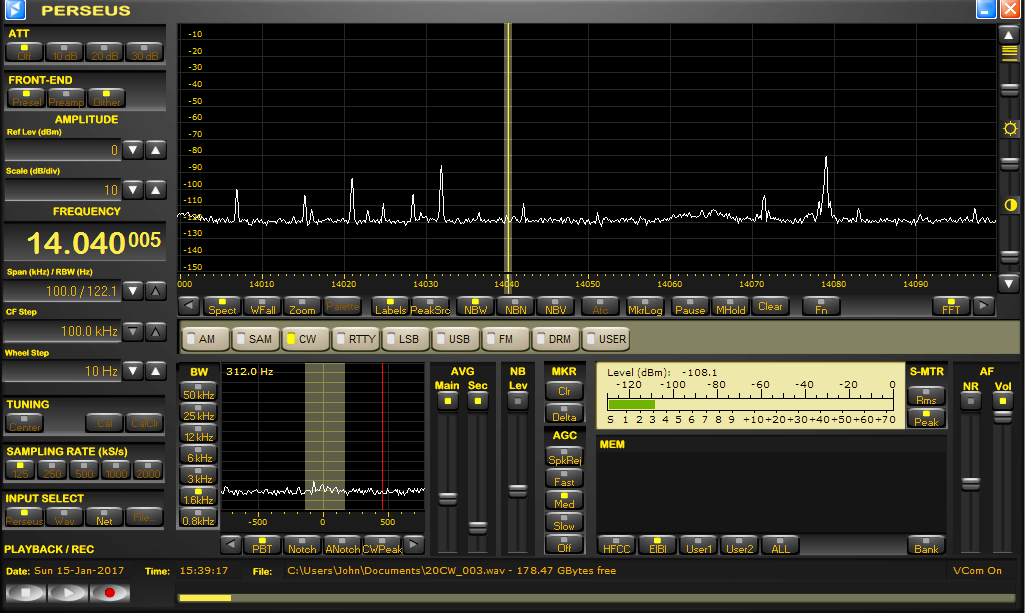Decrease the Scale dB/div value

[133, 190]
